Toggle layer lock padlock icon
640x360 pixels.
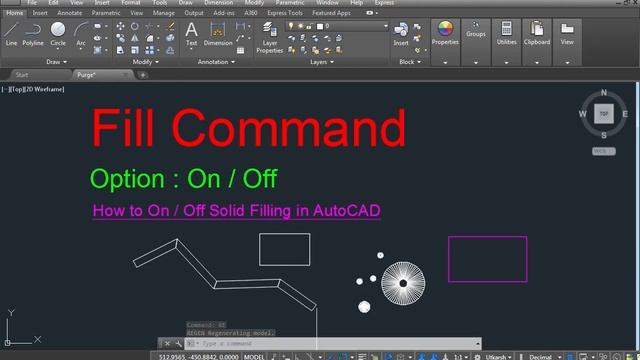[x=309, y=26]
